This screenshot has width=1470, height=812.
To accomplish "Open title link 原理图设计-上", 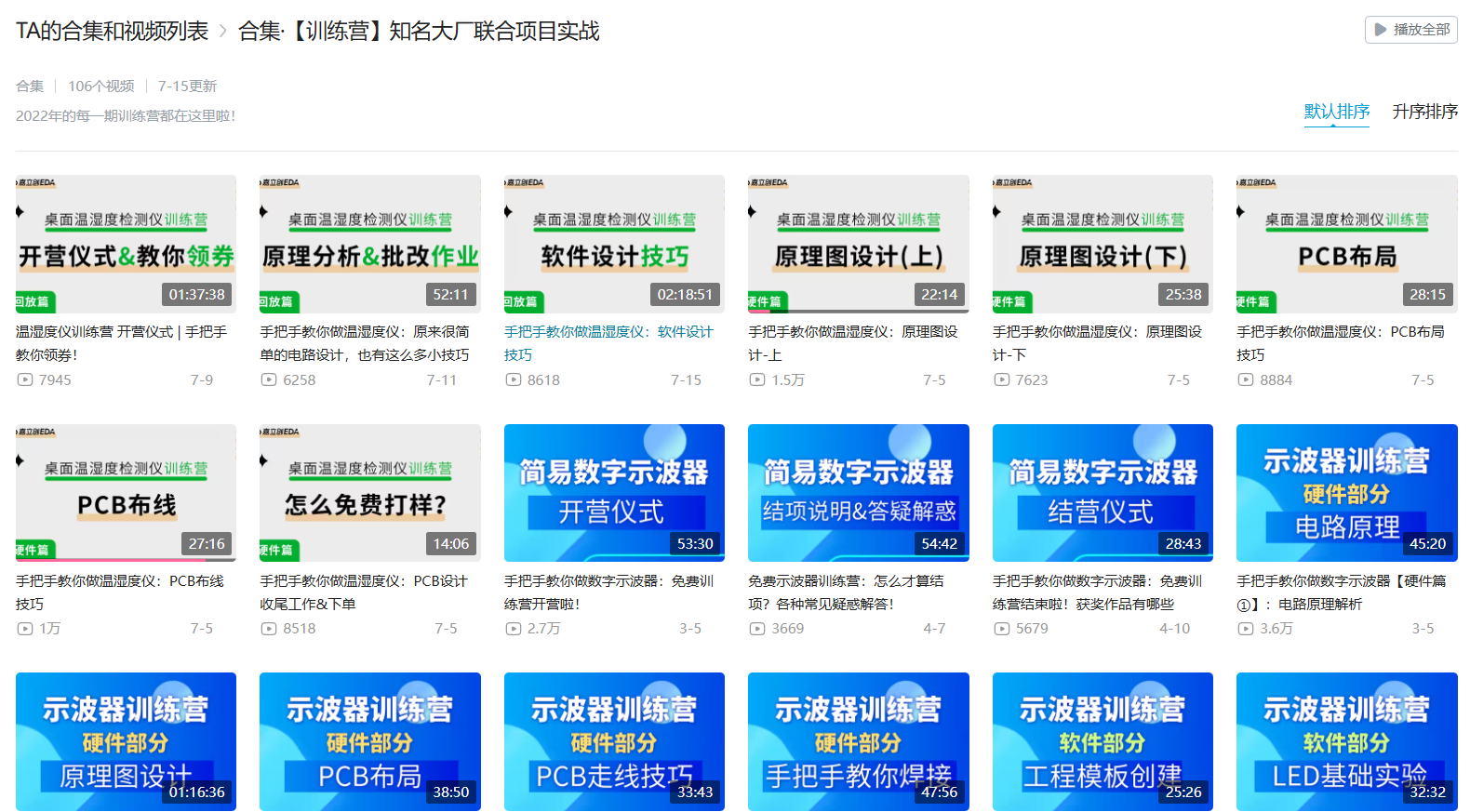I will click(x=853, y=343).
